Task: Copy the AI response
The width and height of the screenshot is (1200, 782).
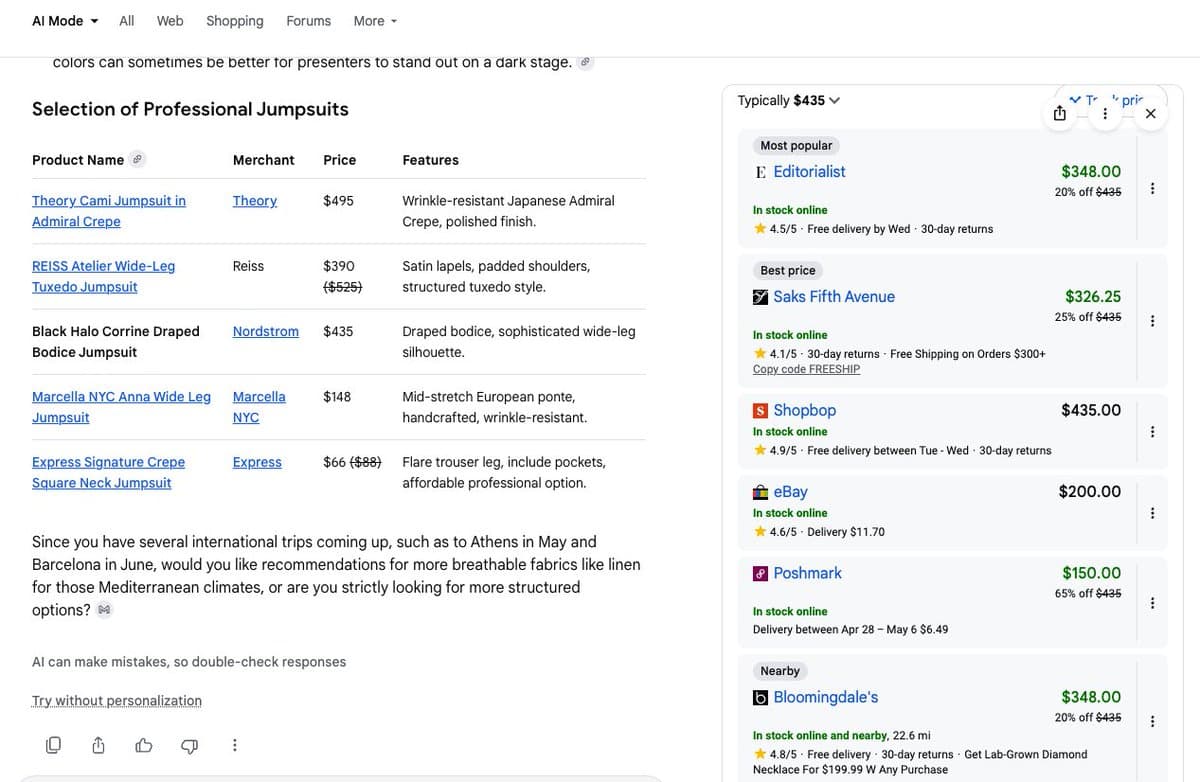Action: click(53, 745)
